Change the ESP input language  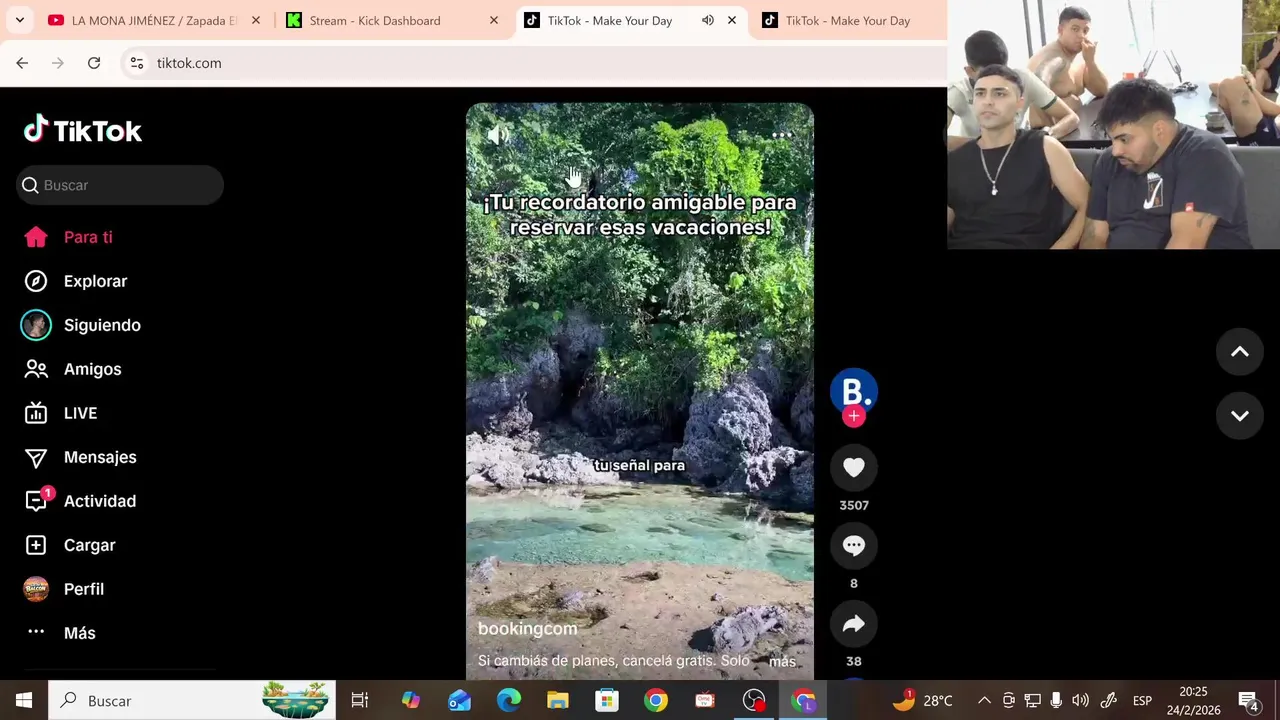1142,700
